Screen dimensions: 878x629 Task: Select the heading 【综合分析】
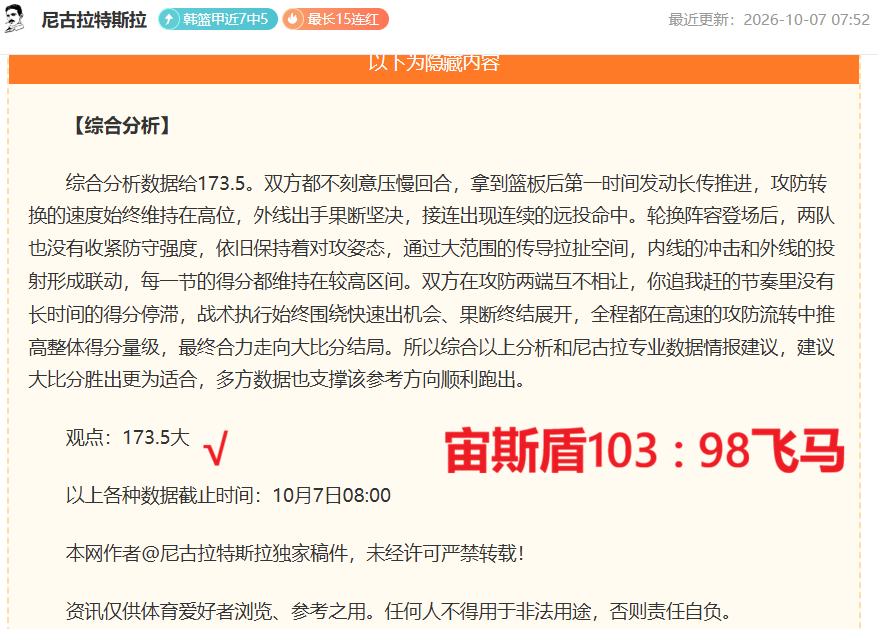(x=121, y=125)
